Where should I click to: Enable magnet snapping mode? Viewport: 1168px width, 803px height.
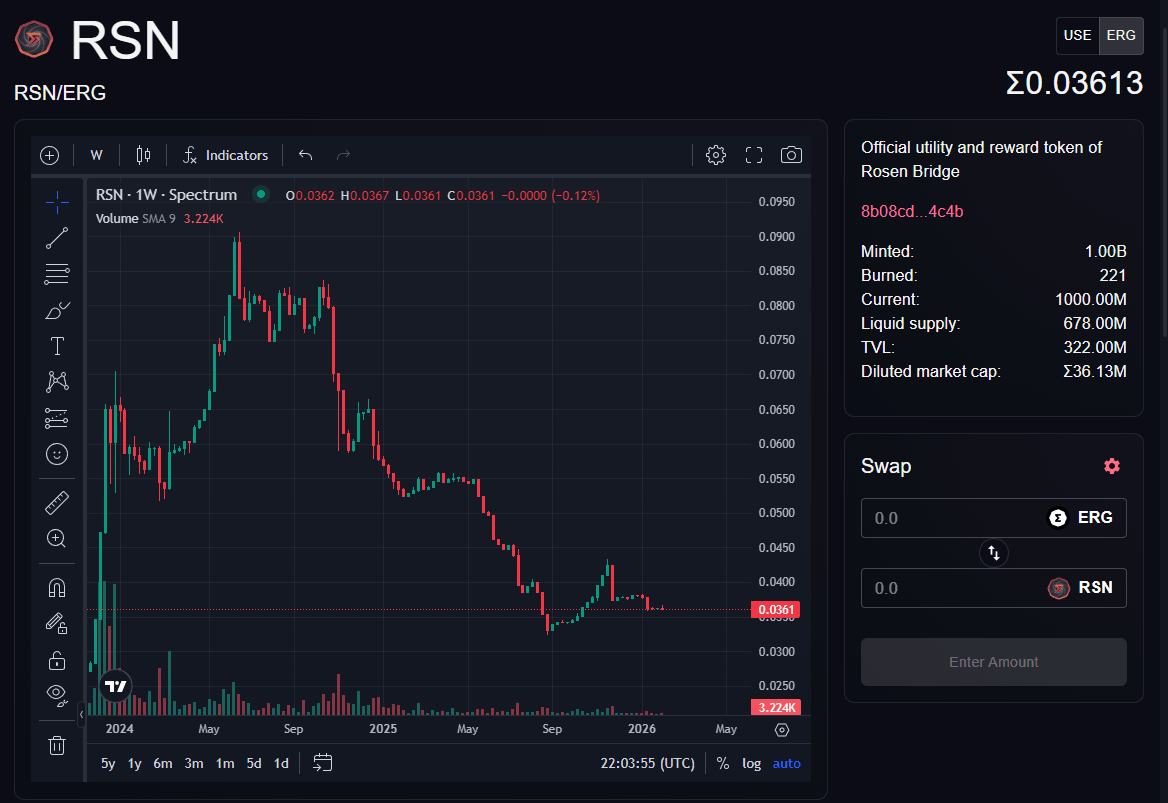click(57, 587)
